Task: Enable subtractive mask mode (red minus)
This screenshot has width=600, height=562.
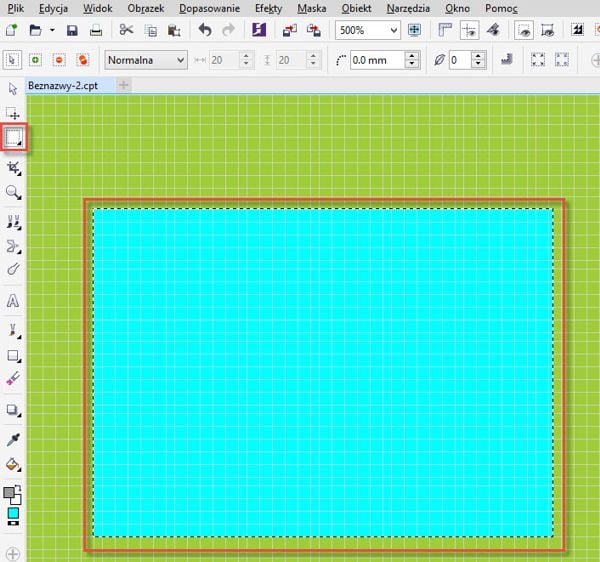Action: tap(59, 60)
